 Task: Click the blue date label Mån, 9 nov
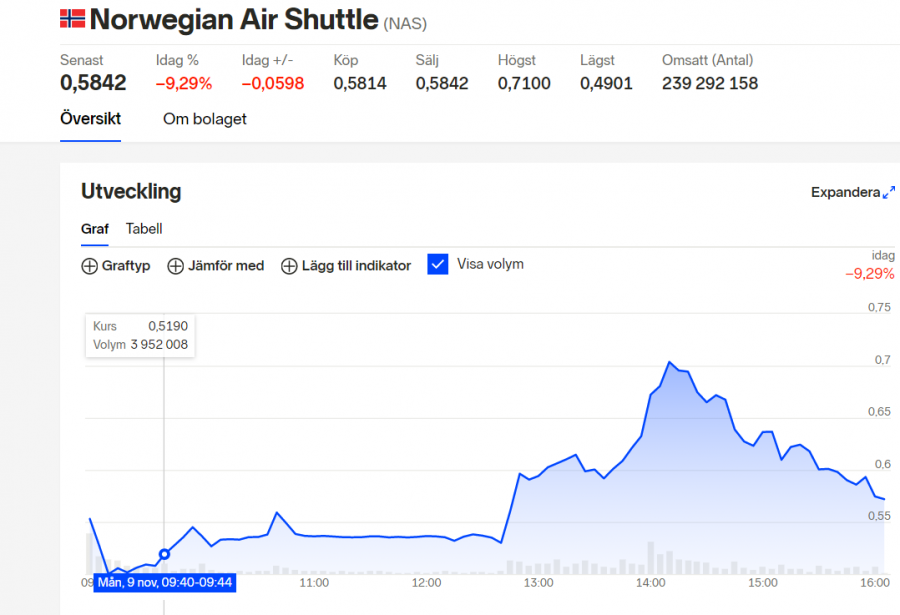click(x=164, y=582)
